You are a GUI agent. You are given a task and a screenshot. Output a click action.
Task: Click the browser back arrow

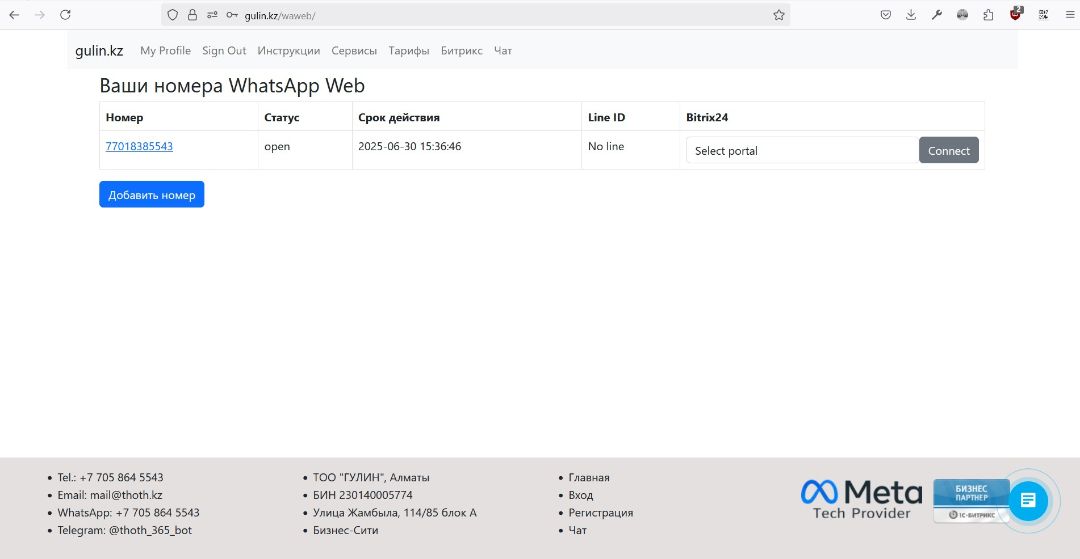point(14,15)
